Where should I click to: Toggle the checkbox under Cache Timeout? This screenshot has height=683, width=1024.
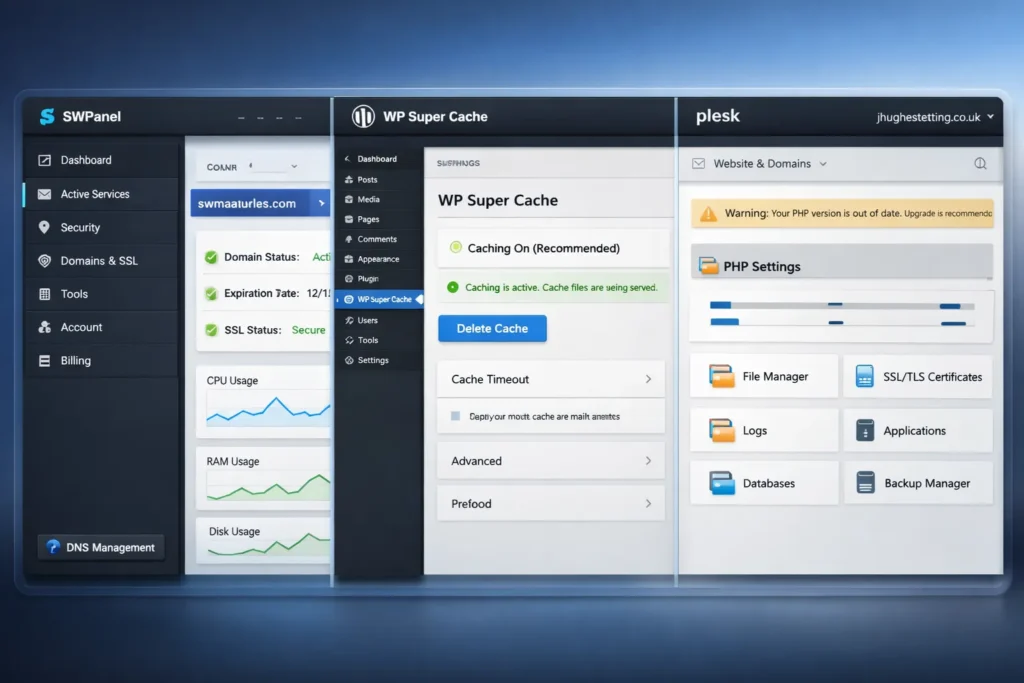(455, 416)
